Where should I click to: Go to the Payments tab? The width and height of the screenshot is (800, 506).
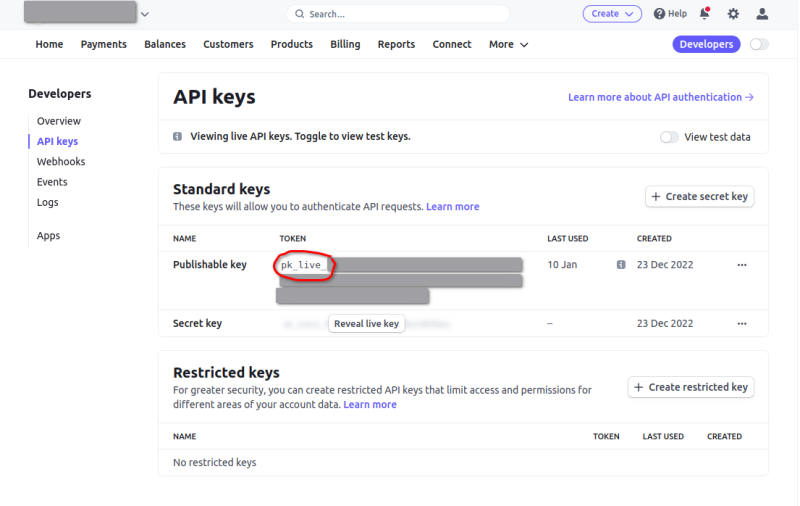pos(103,44)
